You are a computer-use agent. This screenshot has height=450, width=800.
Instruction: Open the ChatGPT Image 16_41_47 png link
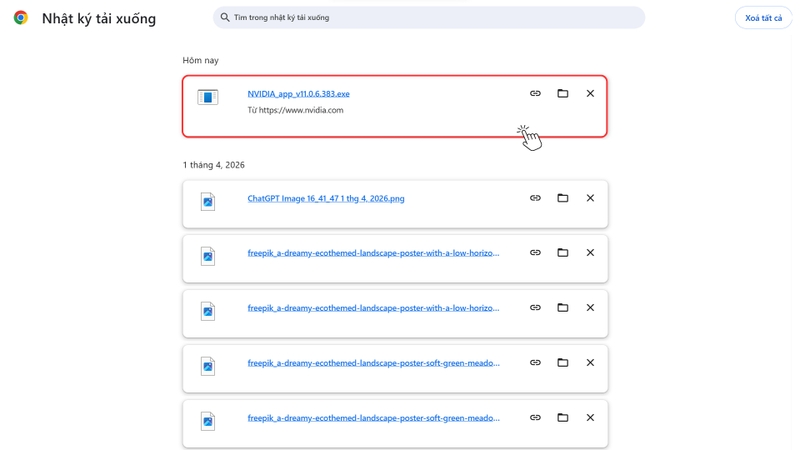(x=326, y=198)
